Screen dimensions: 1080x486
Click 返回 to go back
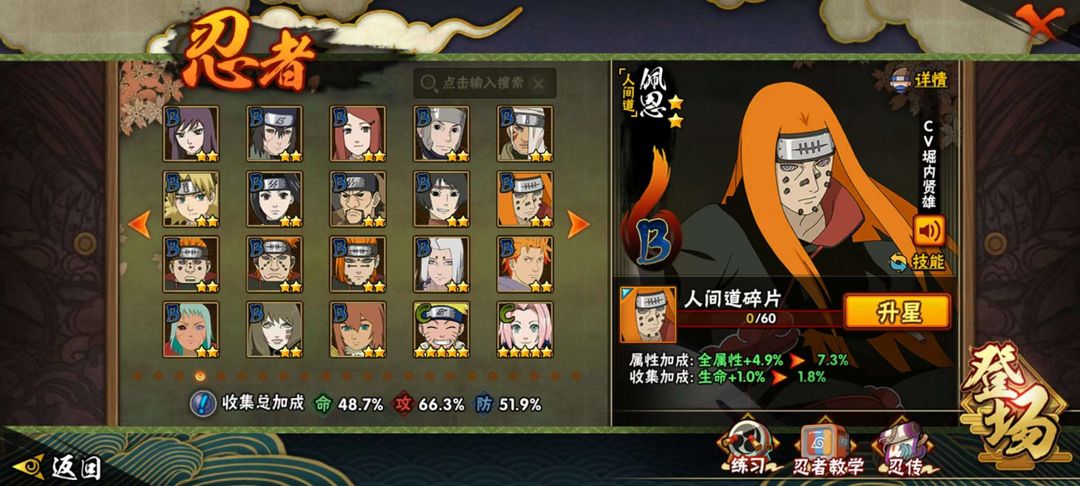pyautogui.click(x=57, y=467)
